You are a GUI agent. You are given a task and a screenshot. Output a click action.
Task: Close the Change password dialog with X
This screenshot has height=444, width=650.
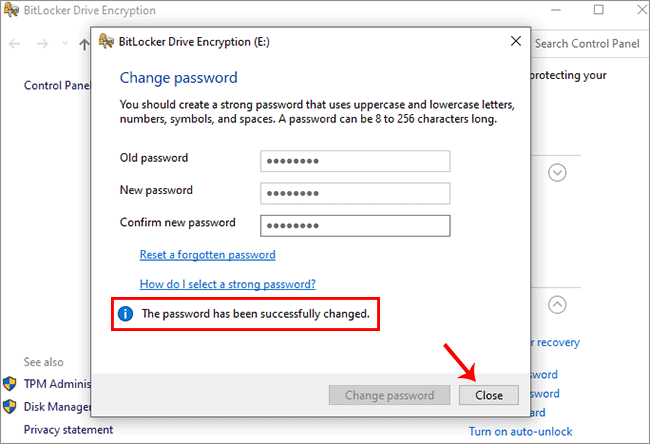516,41
